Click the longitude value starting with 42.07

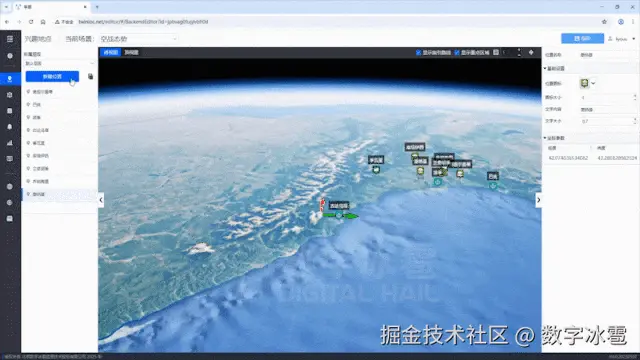pyautogui.click(x=568, y=158)
